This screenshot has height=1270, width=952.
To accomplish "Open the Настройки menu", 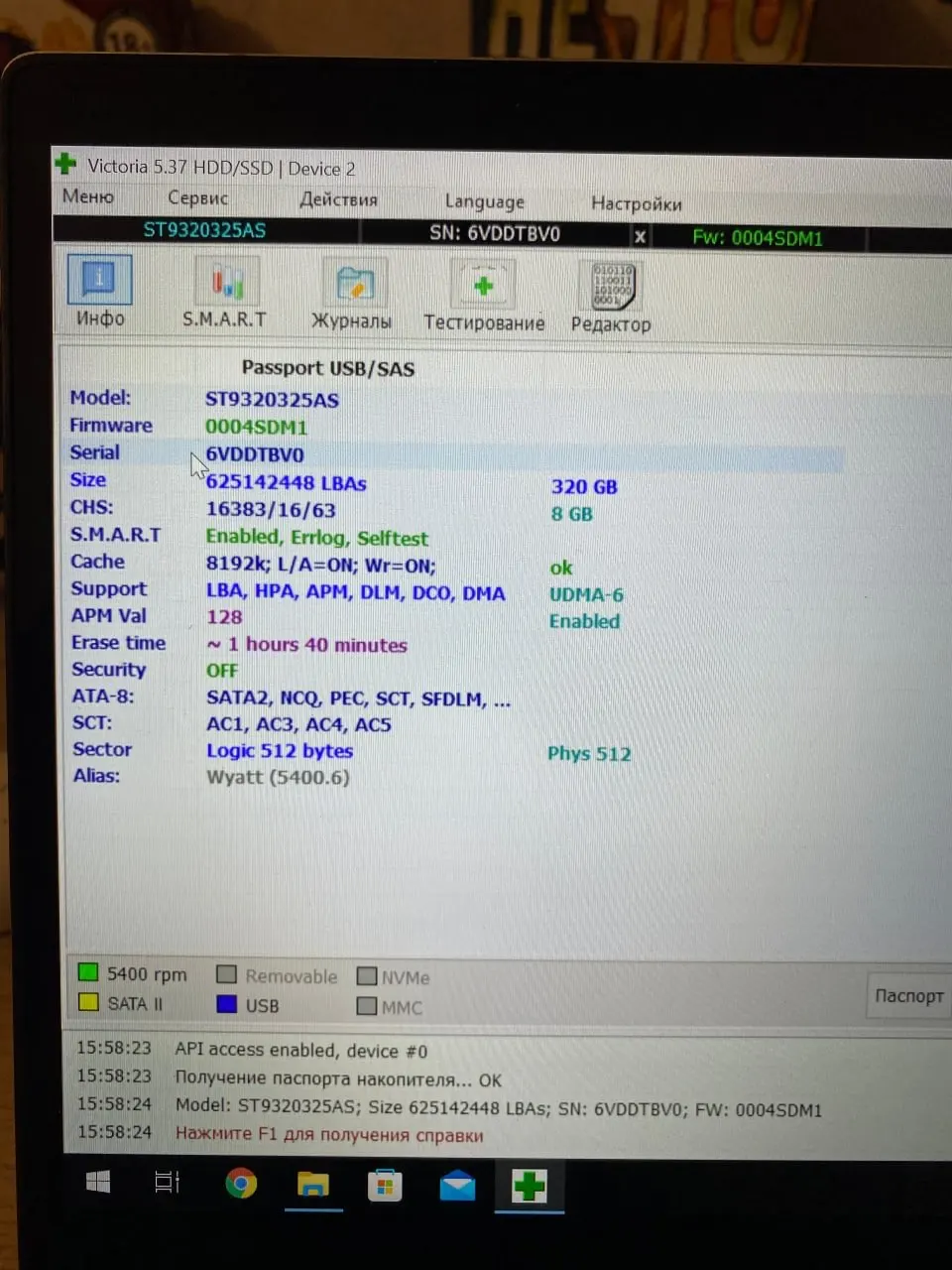I will (x=636, y=203).
